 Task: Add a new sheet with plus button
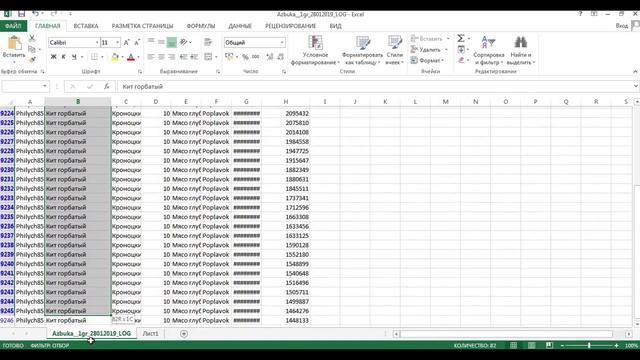tap(184, 333)
